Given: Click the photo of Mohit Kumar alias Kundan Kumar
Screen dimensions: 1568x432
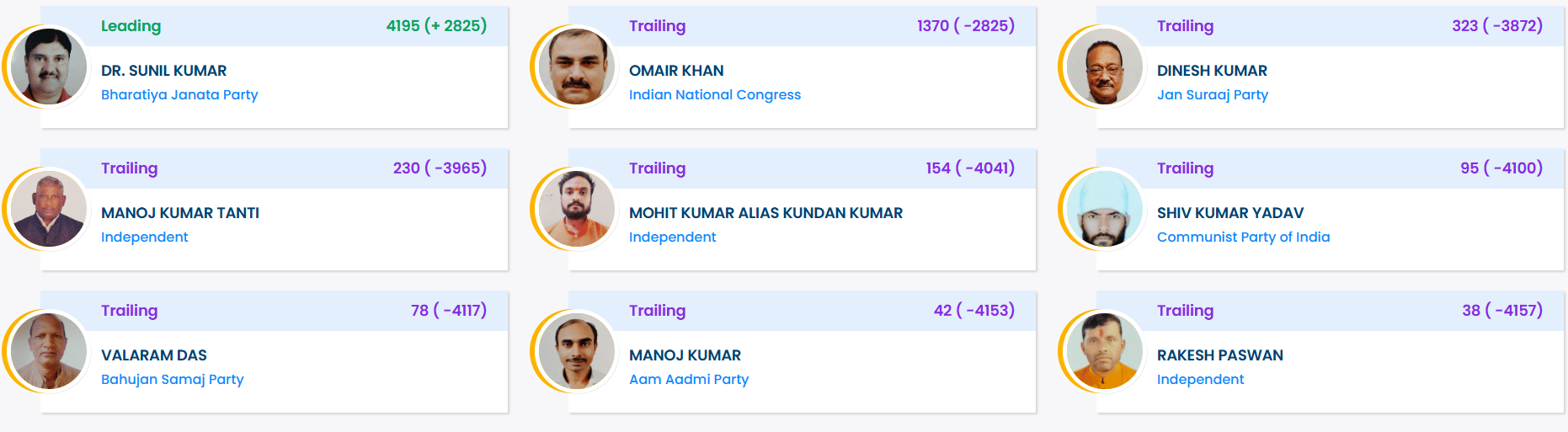Looking at the screenshot, I should pos(577,209).
